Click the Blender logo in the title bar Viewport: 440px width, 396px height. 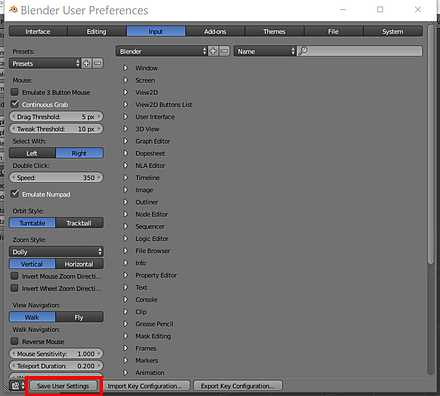click(13, 9)
